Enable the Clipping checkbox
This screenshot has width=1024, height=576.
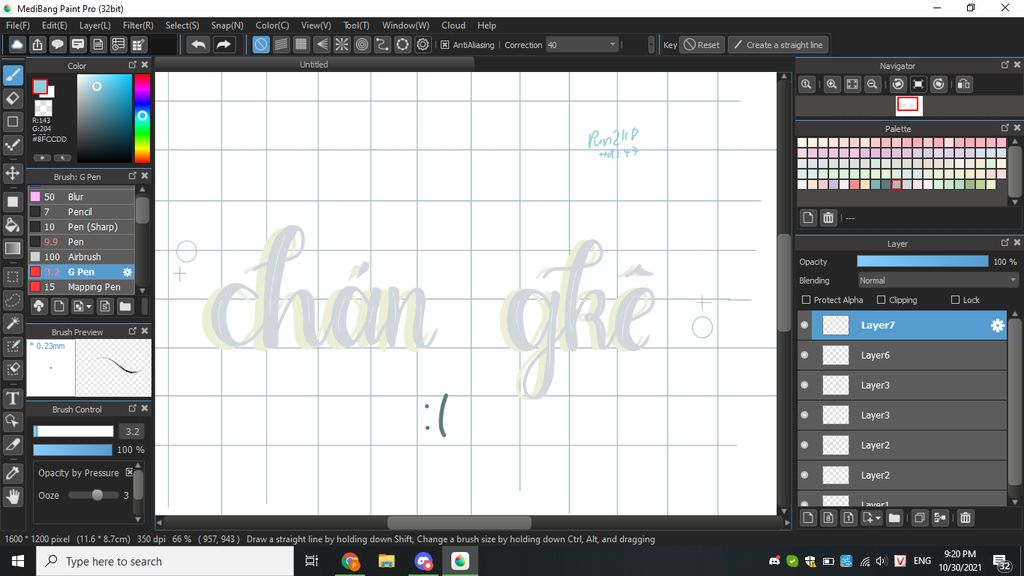(881, 300)
